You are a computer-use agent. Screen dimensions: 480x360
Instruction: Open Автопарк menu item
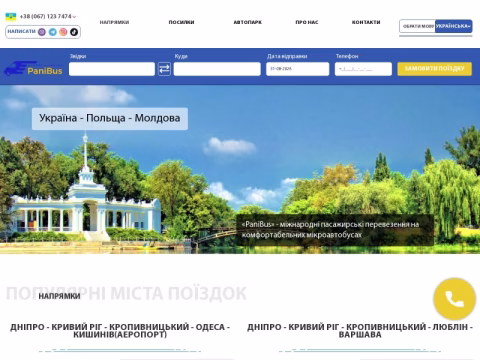tap(248, 22)
